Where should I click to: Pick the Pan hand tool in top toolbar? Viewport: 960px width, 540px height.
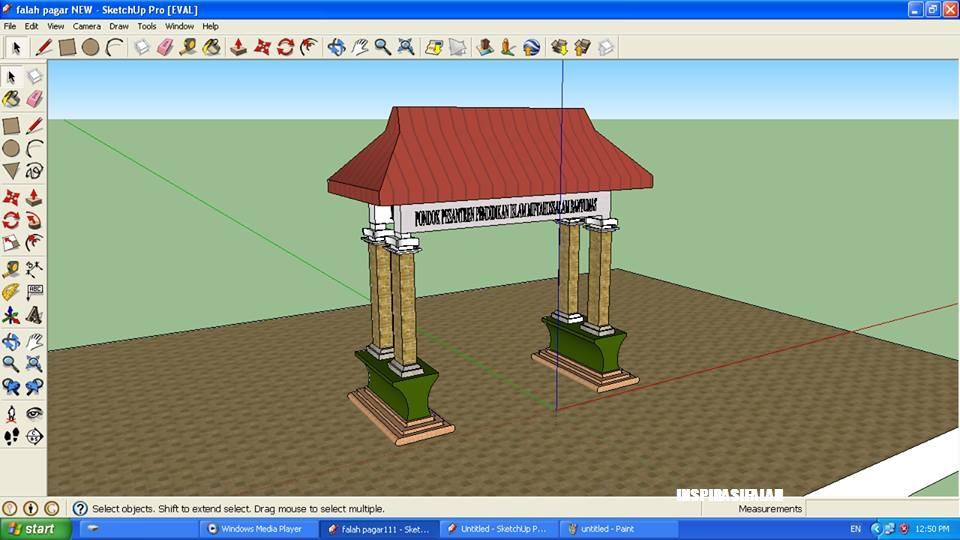pos(359,47)
